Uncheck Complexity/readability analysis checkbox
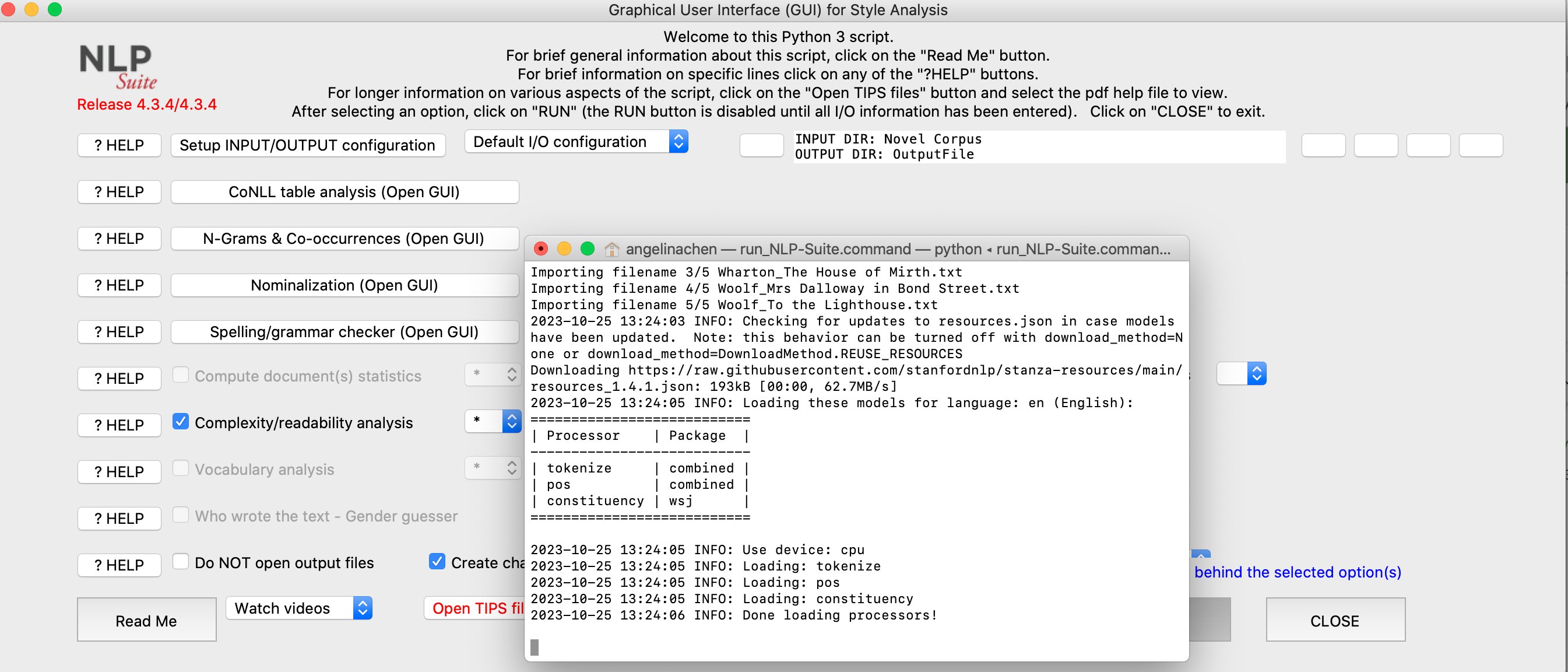1568x672 pixels. 180,422
